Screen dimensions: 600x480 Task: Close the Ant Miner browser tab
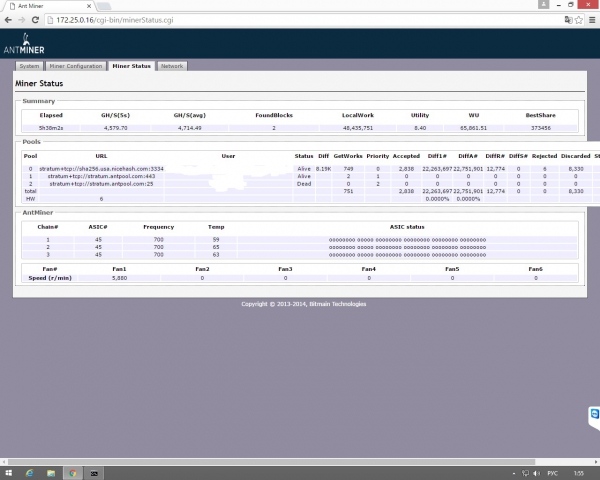[89, 6]
